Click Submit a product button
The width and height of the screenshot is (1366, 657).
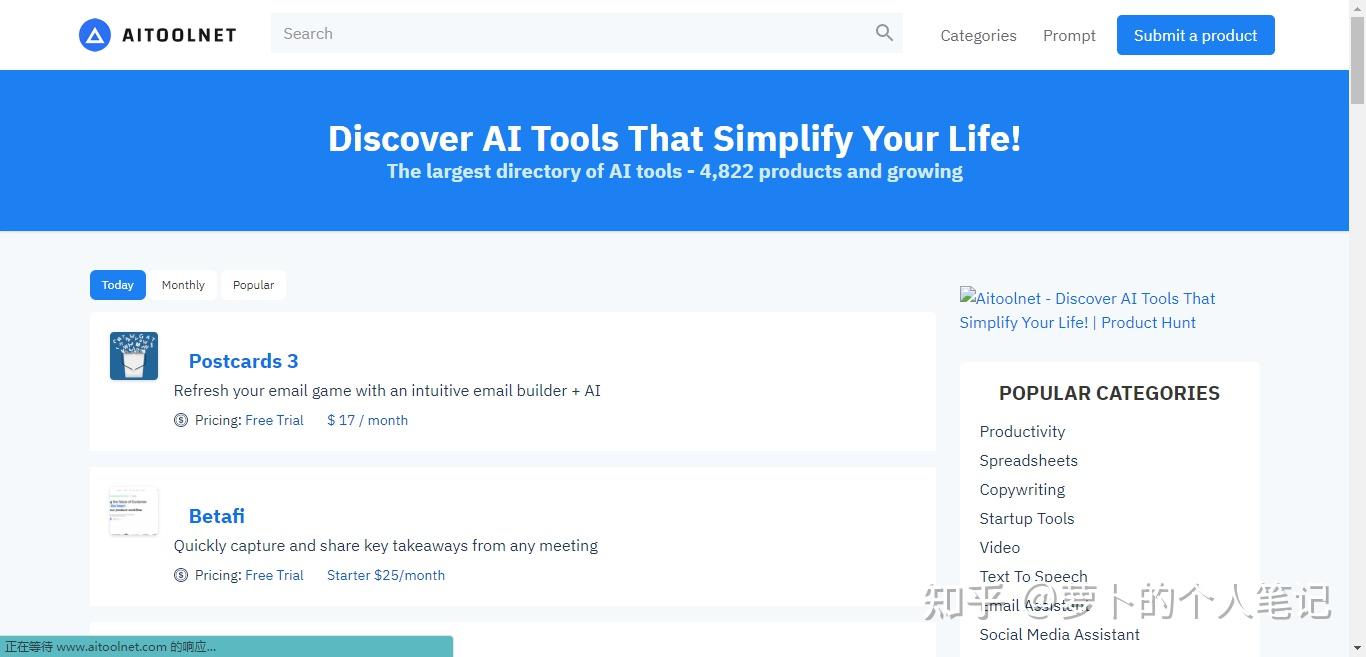click(x=1196, y=35)
